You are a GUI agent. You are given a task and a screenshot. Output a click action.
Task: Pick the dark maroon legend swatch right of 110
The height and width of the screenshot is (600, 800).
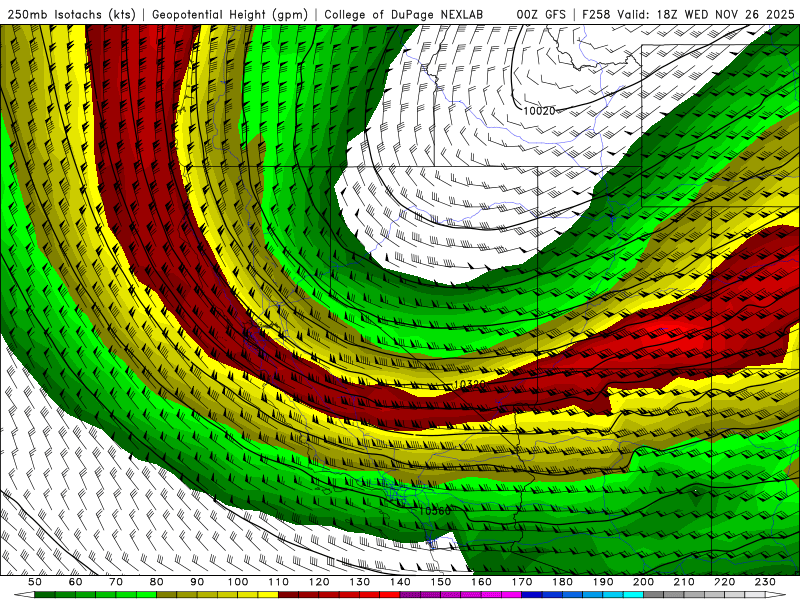click(x=289, y=595)
